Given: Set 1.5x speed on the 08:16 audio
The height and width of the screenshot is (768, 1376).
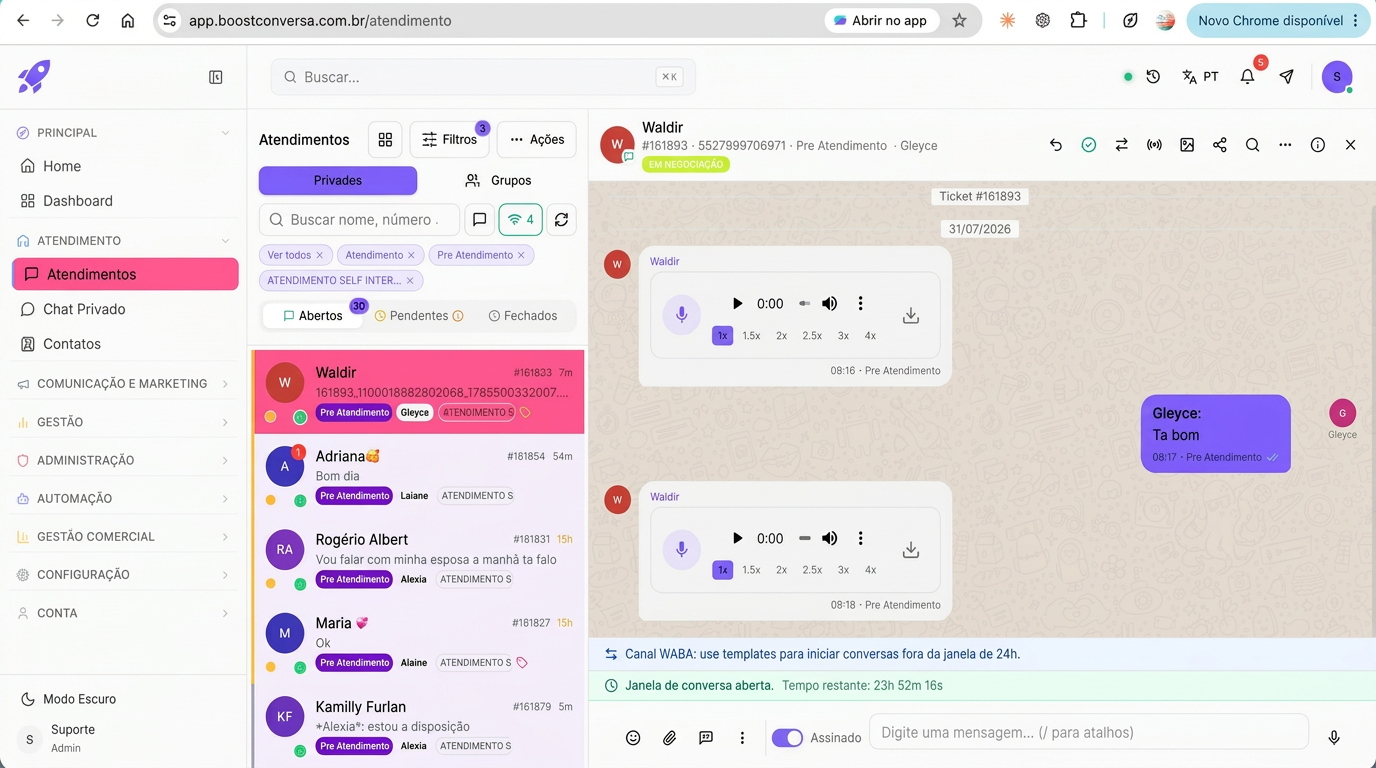Looking at the screenshot, I should tap(751, 336).
